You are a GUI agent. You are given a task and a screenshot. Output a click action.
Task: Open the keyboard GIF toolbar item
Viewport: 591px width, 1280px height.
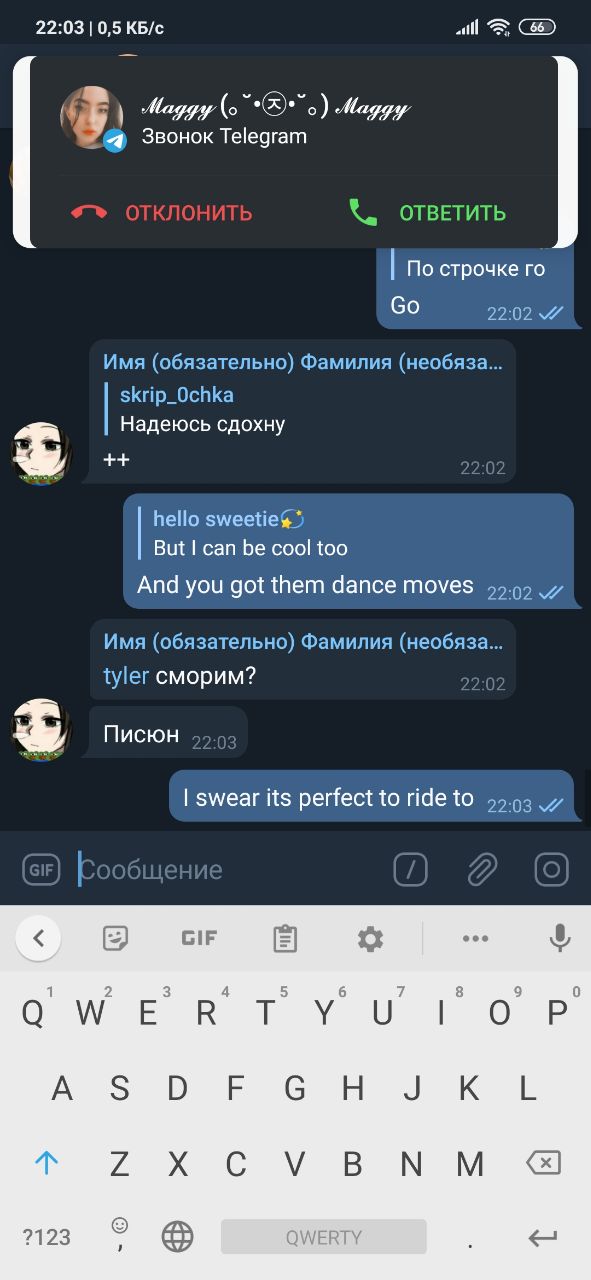199,938
